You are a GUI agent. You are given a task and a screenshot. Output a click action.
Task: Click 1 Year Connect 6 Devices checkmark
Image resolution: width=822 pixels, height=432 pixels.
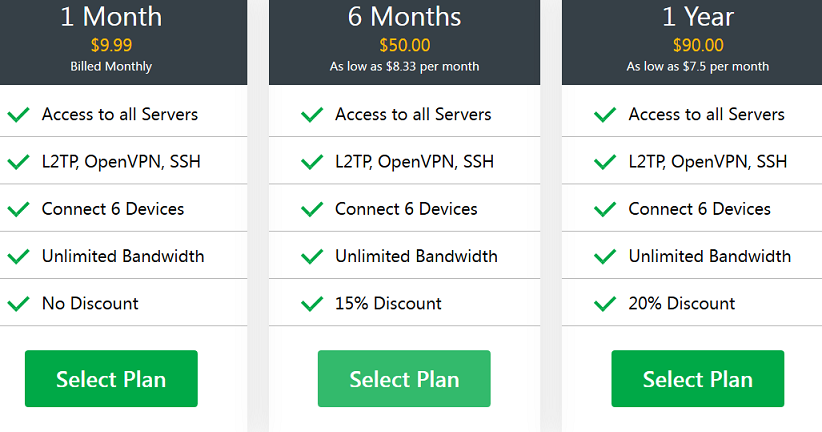pyautogui.click(x=604, y=210)
